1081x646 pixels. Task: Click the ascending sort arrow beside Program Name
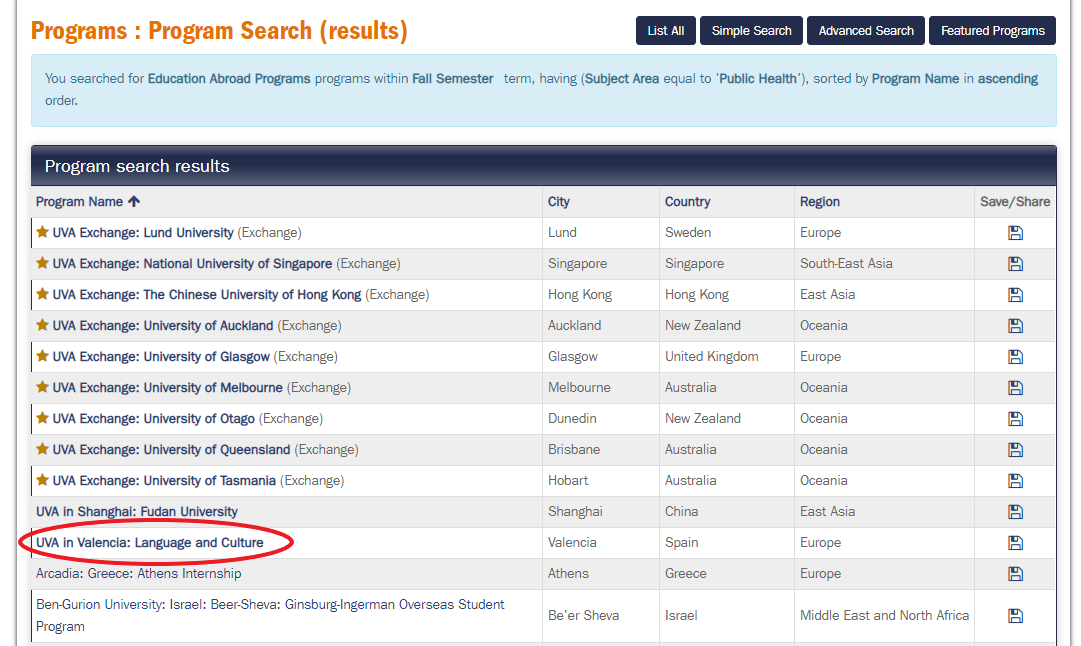coord(134,201)
